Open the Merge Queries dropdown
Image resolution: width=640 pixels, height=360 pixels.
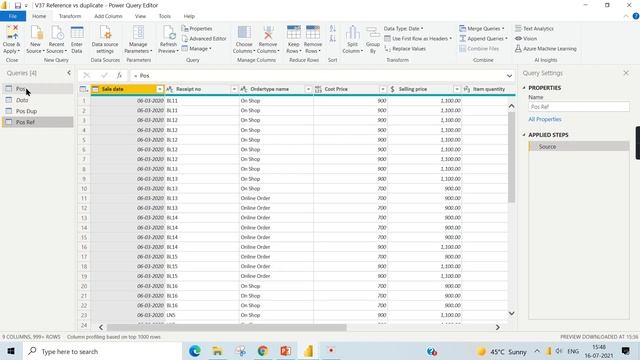click(482, 29)
